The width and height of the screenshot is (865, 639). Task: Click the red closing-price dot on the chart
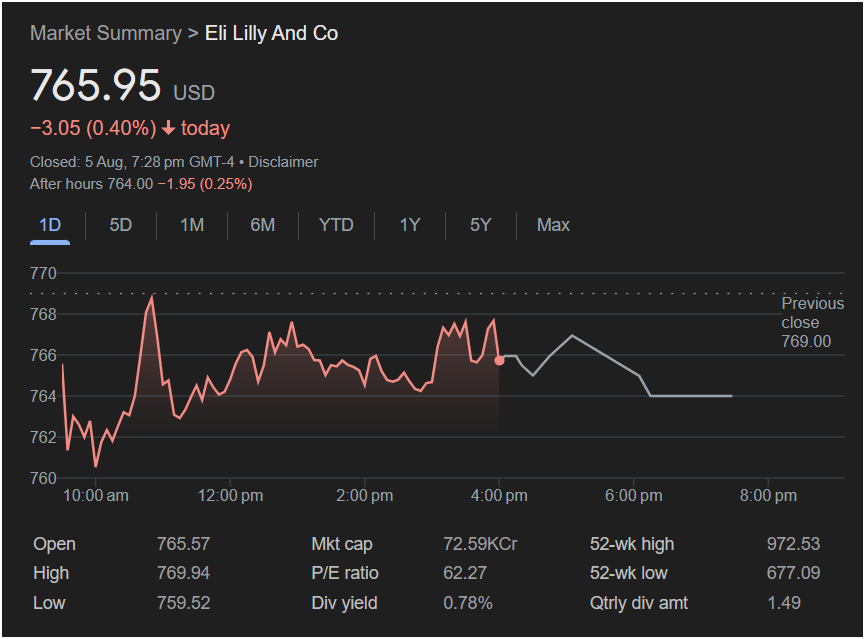click(x=500, y=360)
